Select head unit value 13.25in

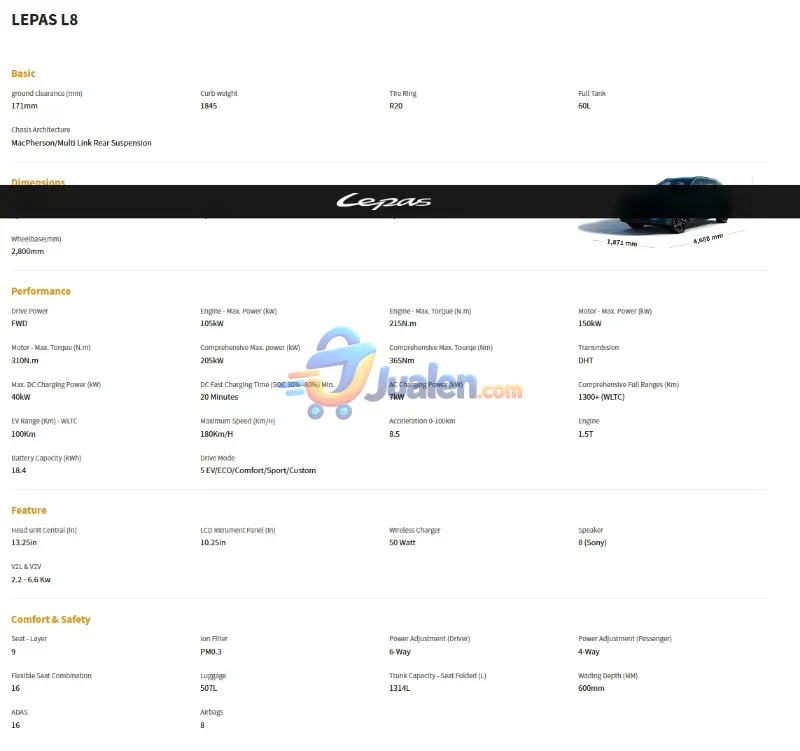pos(24,542)
